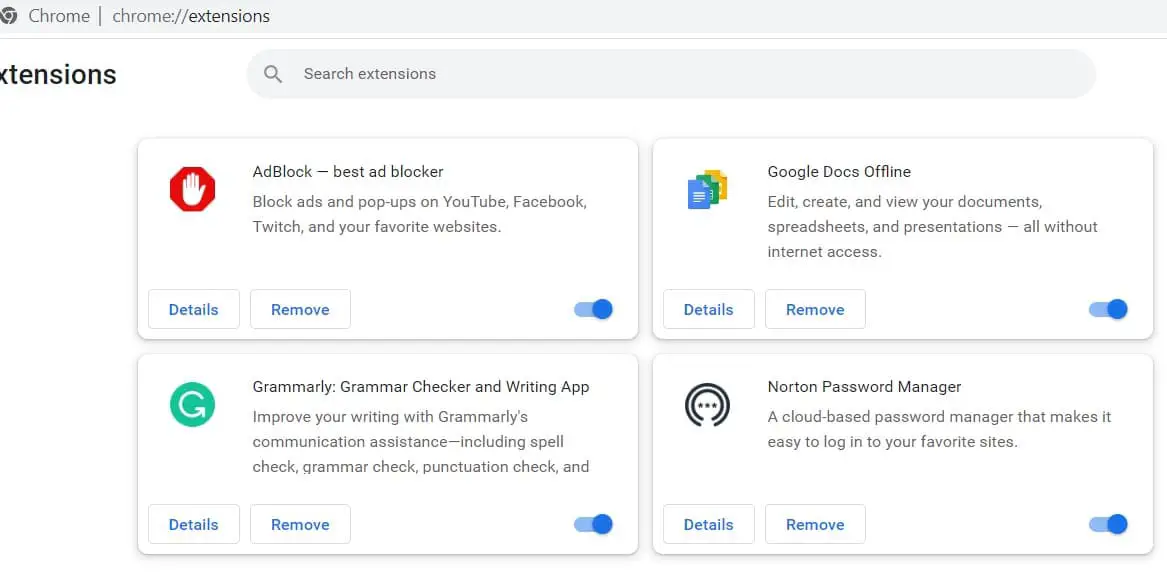Turn off Google Docs Offline

pos(1108,309)
